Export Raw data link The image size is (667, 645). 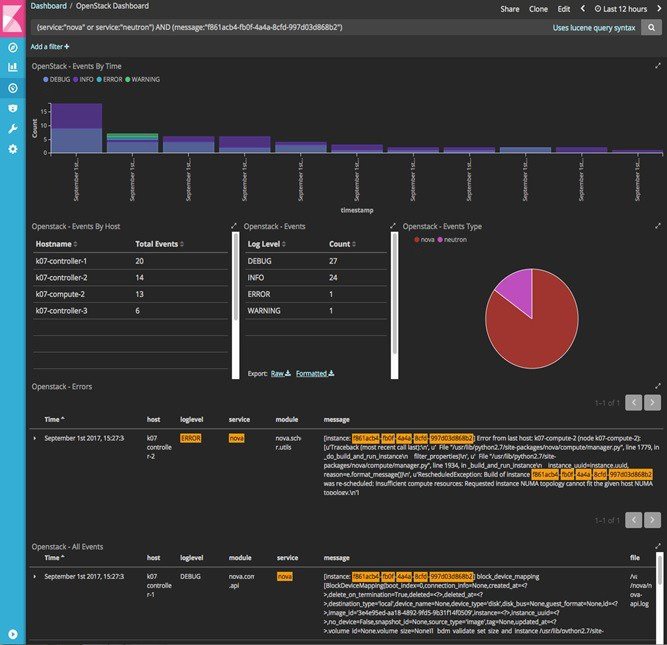[281, 374]
